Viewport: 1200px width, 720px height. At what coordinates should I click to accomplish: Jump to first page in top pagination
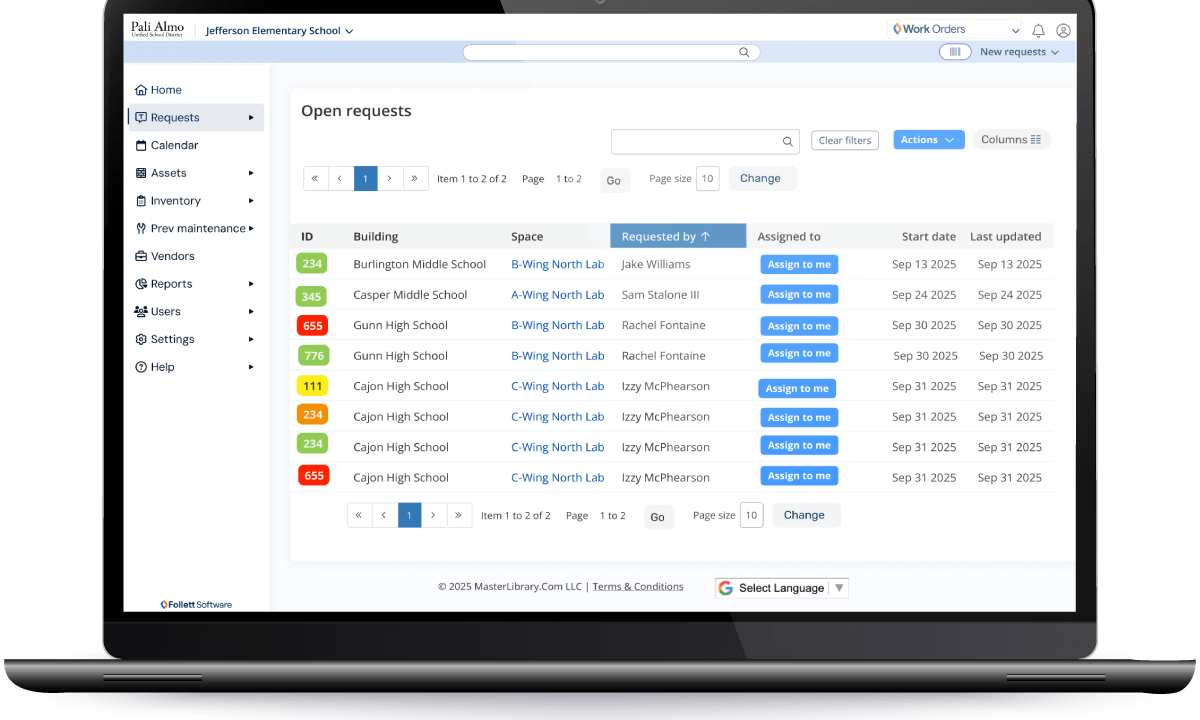coord(315,178)
